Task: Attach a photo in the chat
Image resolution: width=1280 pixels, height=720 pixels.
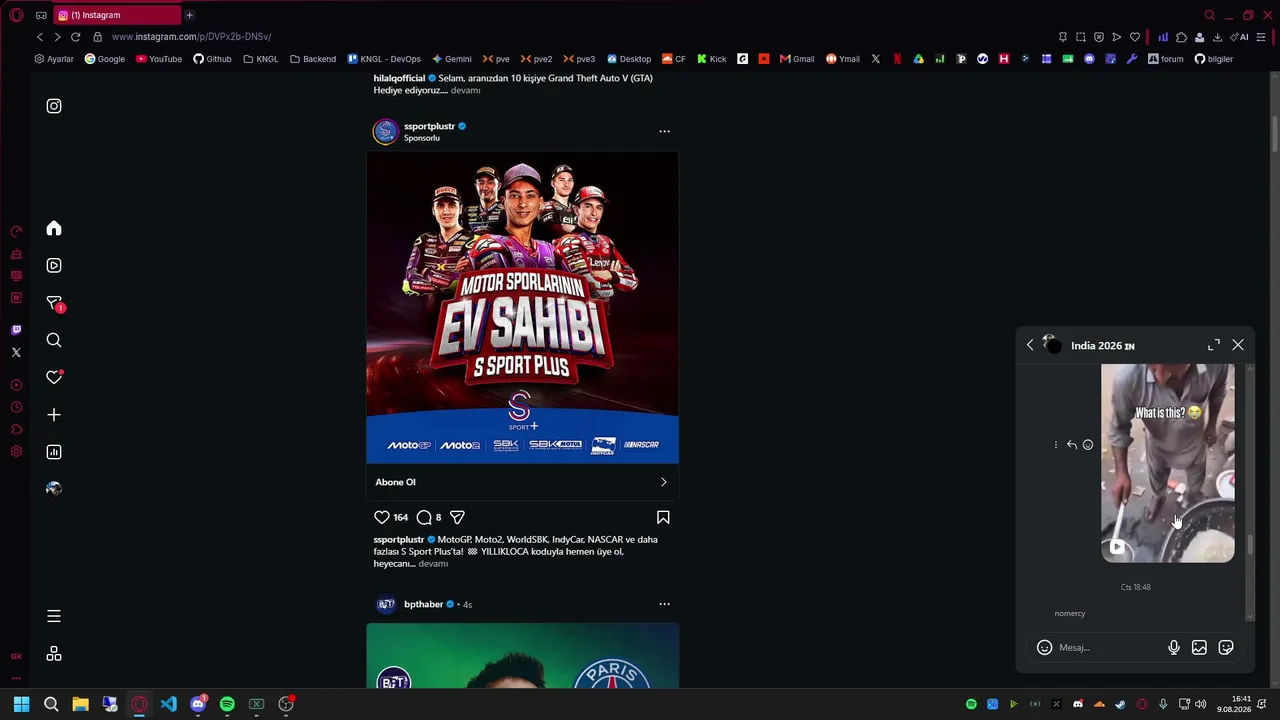Action: (x=1199, y=648)
